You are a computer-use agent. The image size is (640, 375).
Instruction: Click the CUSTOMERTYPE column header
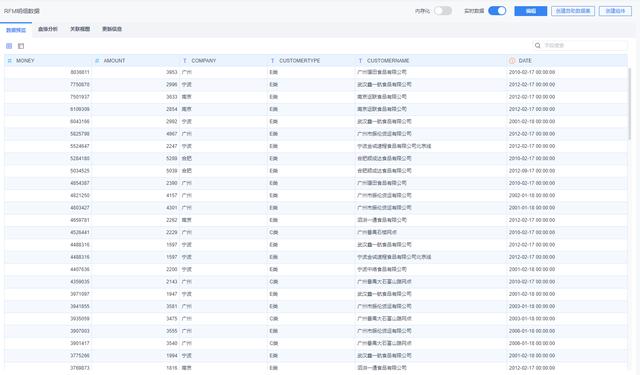pos(311,60)
